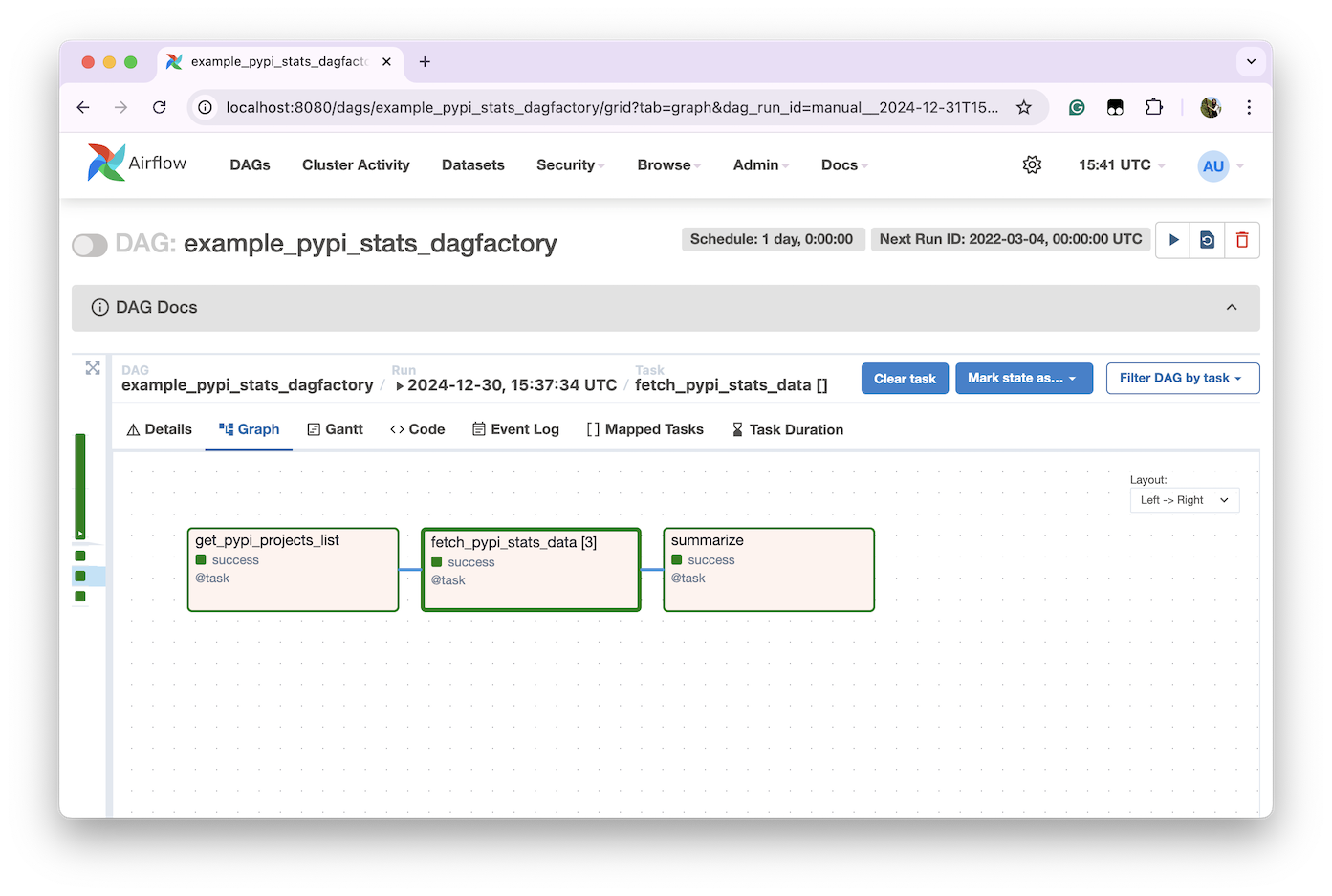Select the summarize task node in graph
Screen dimensions: 1332x896
[769, 570]
